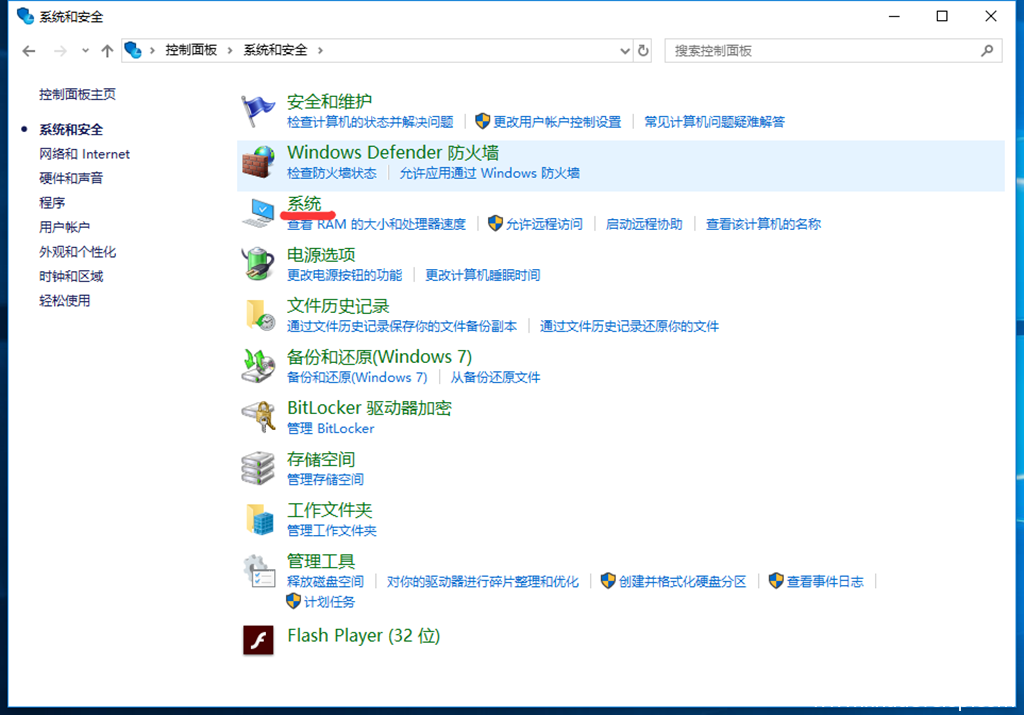Click the 存储空间 drives icon

click(259, 468)
